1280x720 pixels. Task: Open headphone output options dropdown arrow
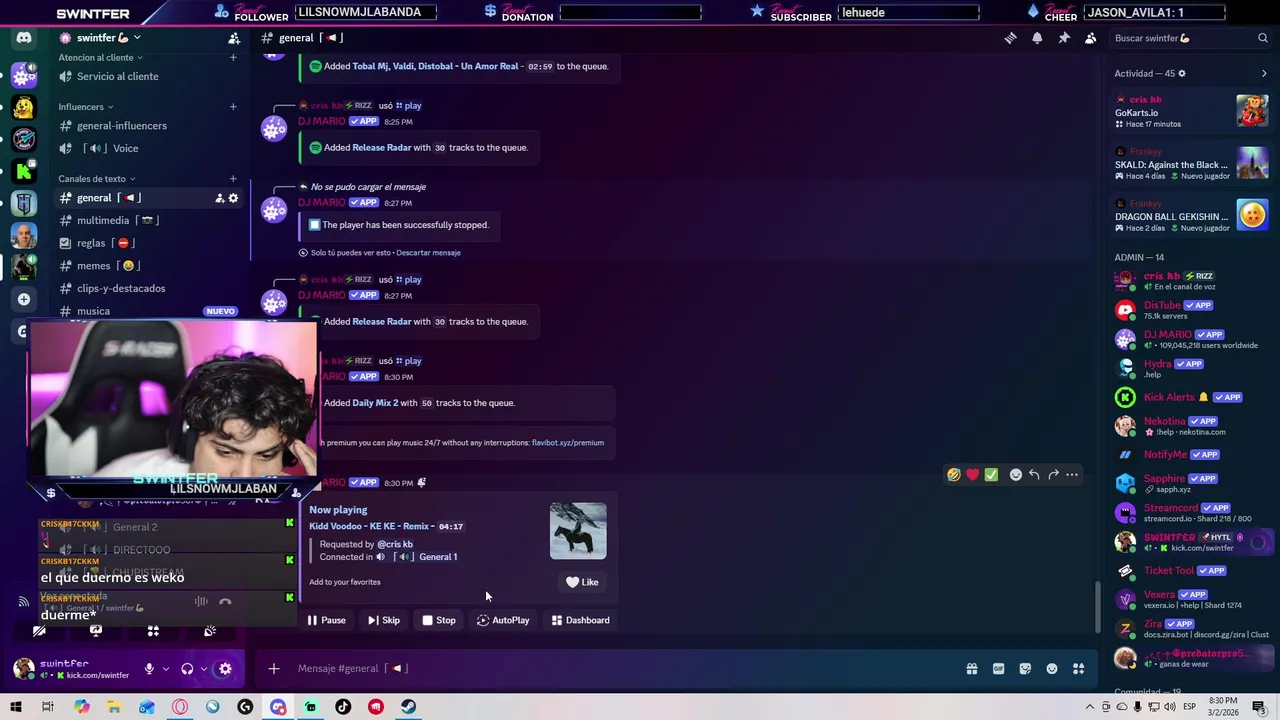(x=203, y=669)
